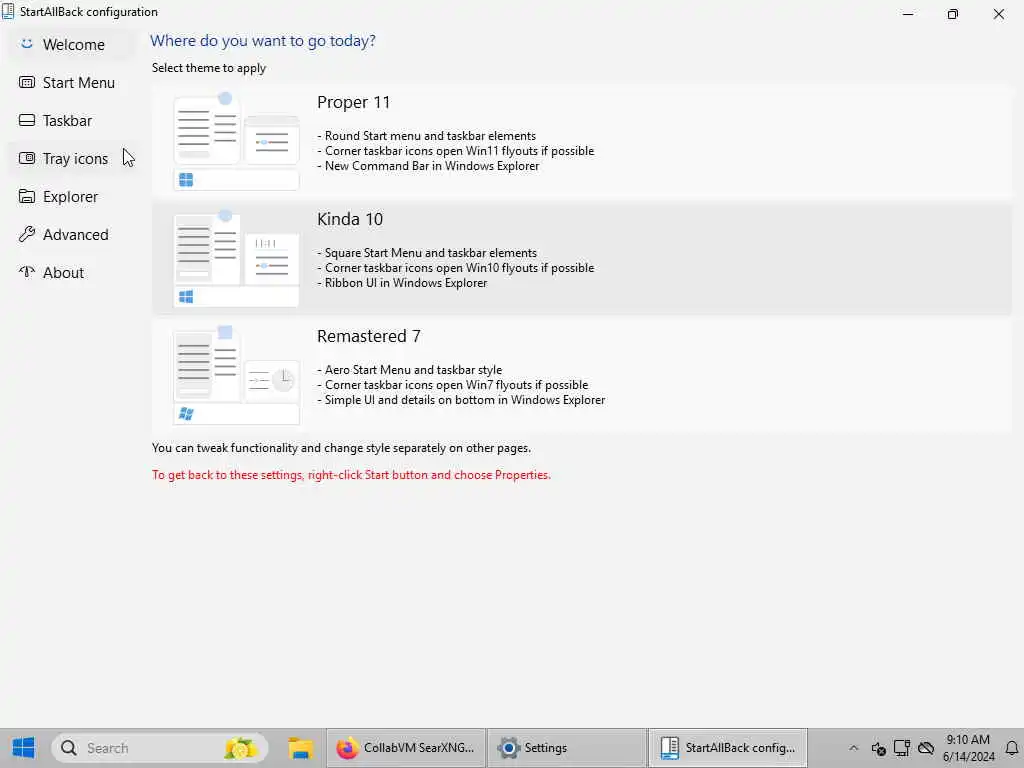Open the notifications bell icon

click(1012, 748)
